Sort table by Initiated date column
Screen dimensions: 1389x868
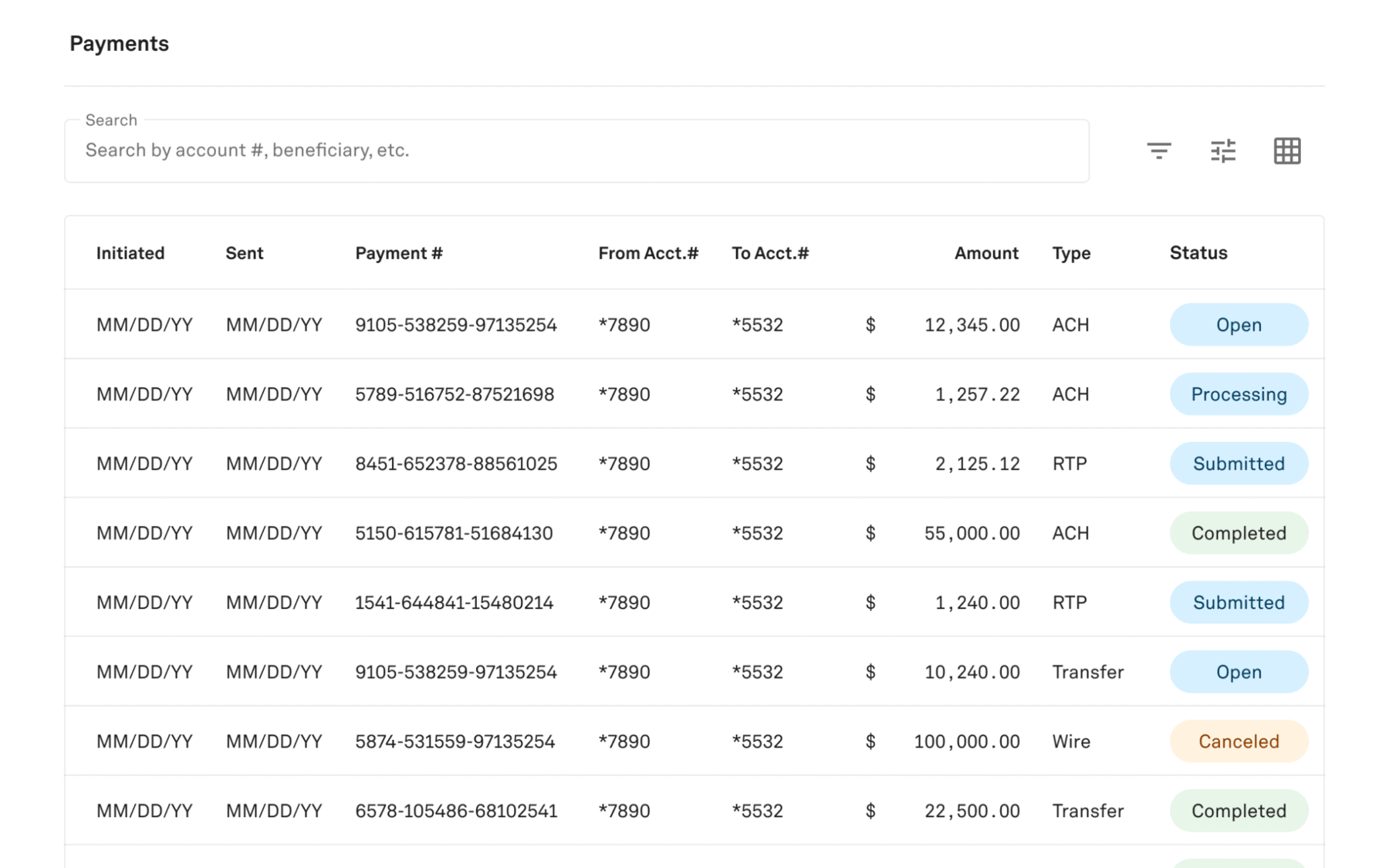point(130,253)
